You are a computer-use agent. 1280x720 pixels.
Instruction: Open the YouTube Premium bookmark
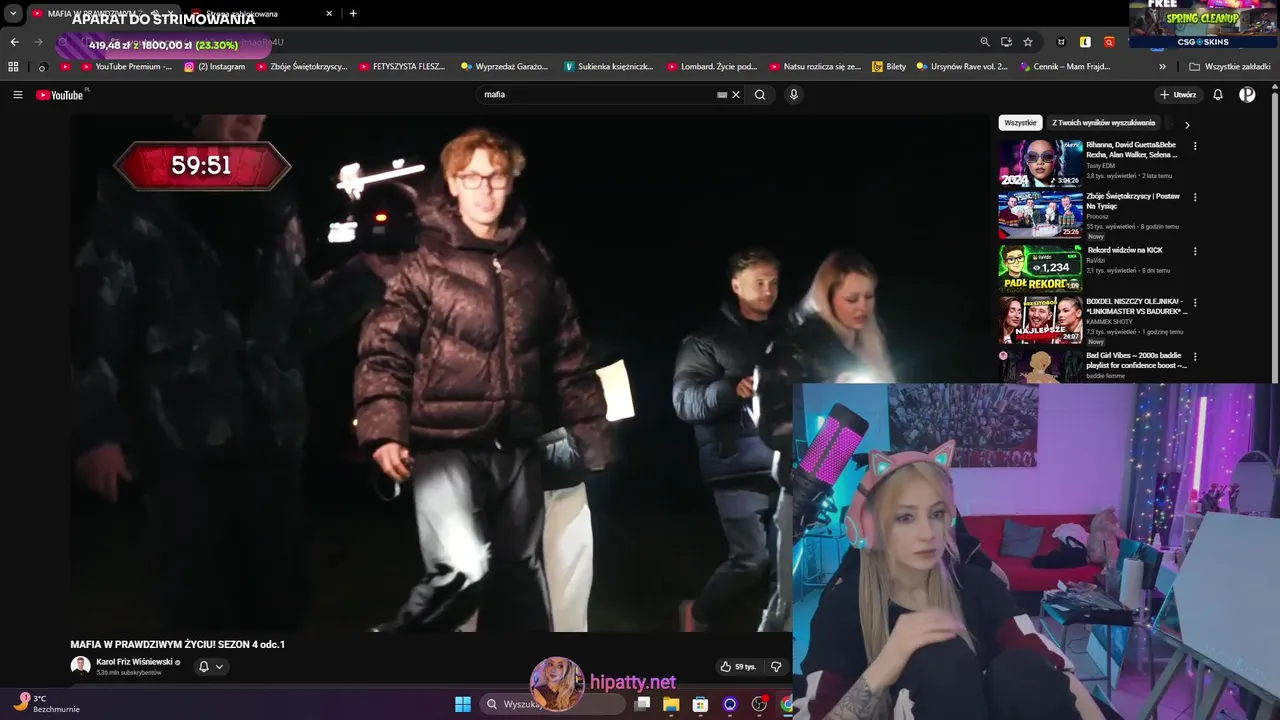pyautogui.click(x=126, y=67)
